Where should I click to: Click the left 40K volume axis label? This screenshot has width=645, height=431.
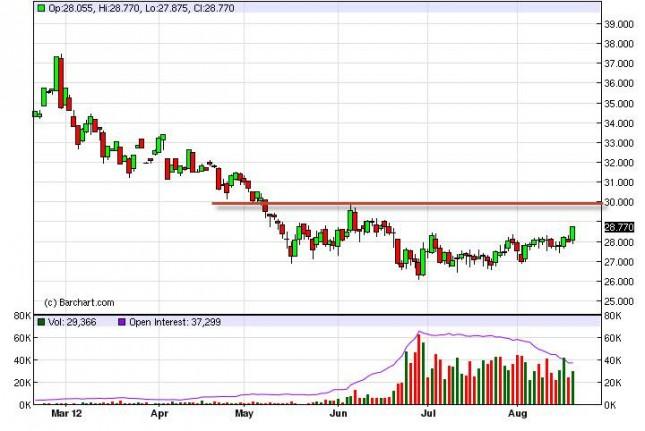[22, 360]
